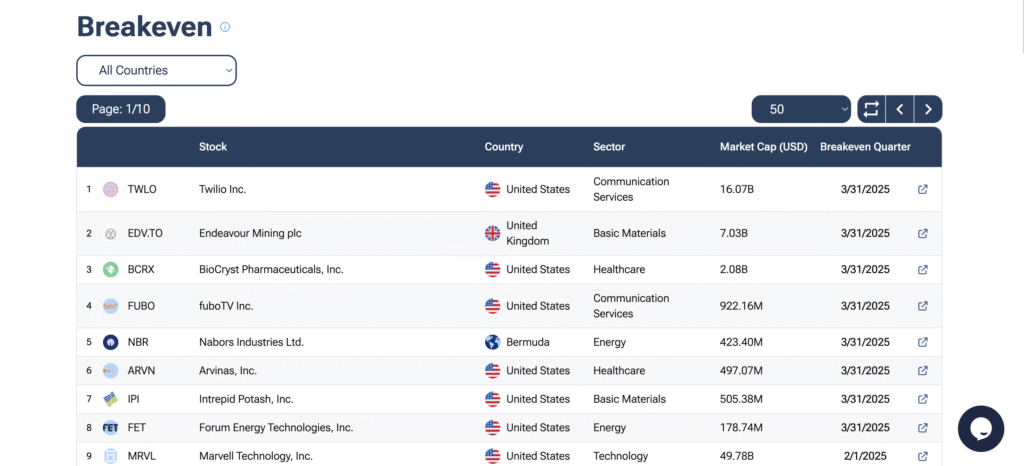Select Twilio Inc. stock name
The height and width of the screenshot is (466, 1024).
[223, 189]
